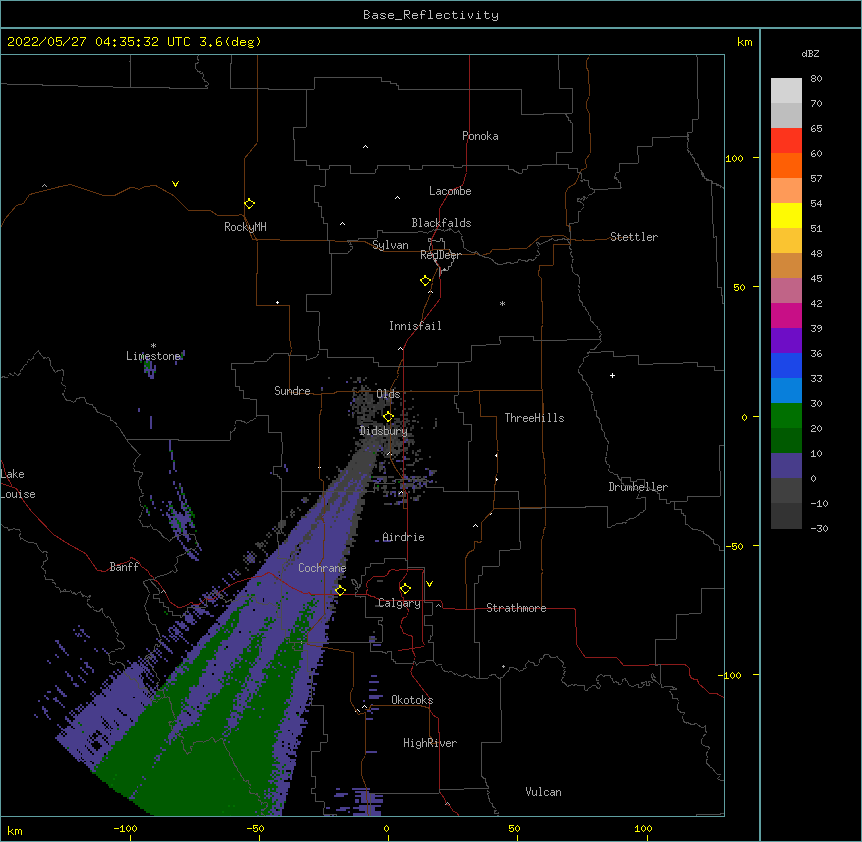Click the Ponoka city label
The width and height of the screenshot is (862, 842).
(480, 136)
